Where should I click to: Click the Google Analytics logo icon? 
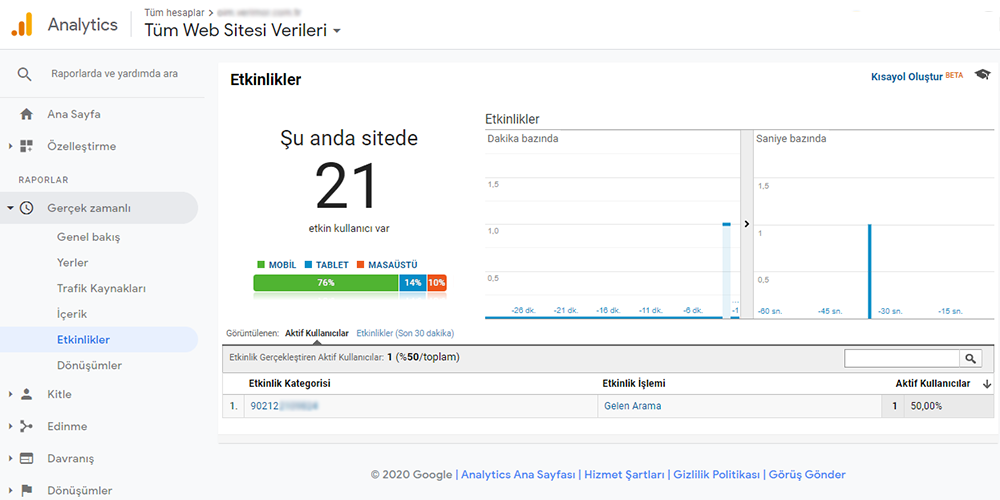click(21, 25)
